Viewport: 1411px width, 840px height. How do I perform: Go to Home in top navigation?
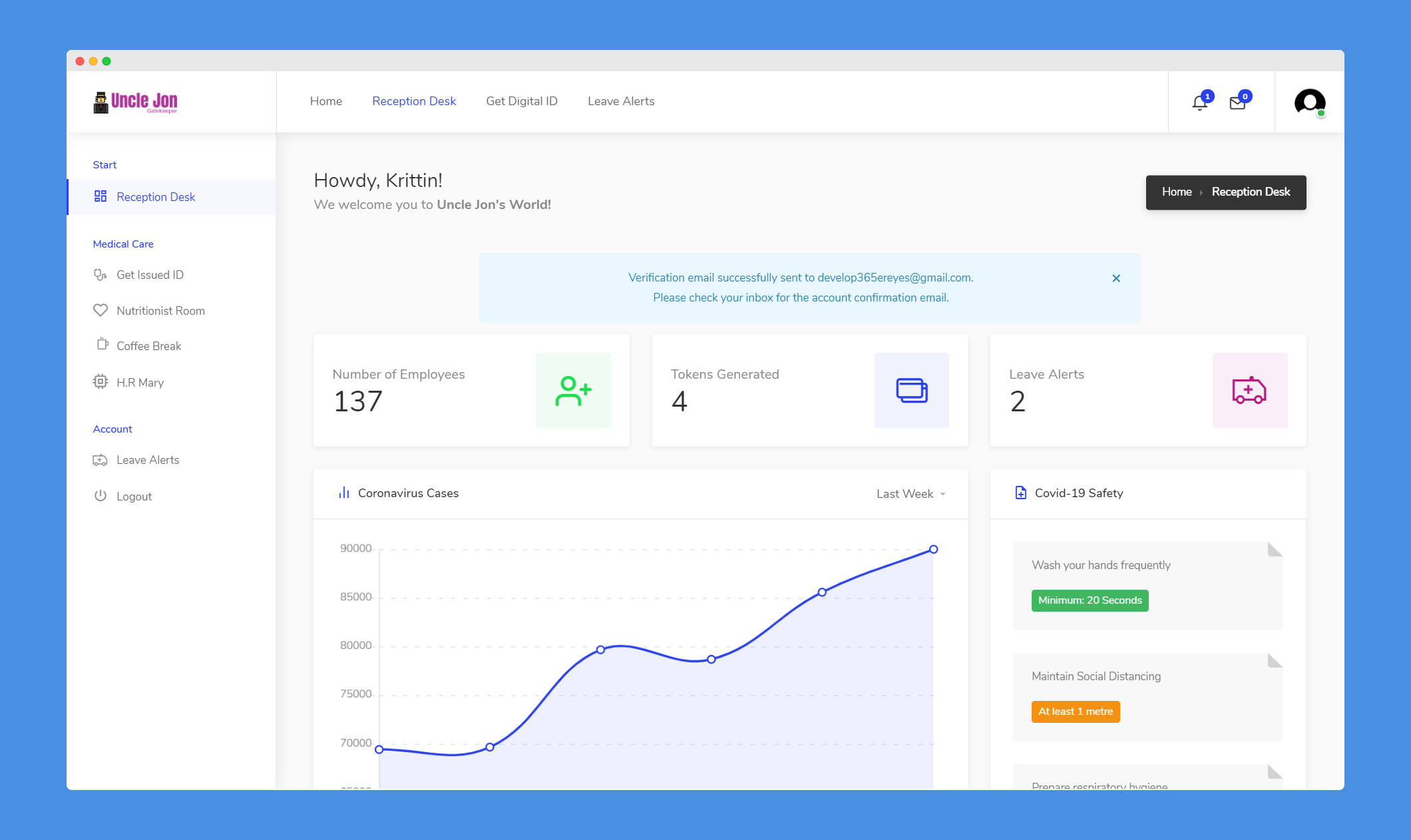point(325,101)
